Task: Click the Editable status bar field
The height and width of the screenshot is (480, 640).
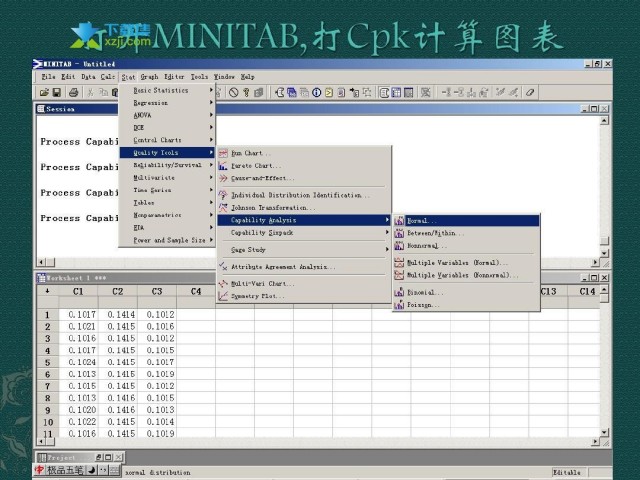Action: (567, 472)
